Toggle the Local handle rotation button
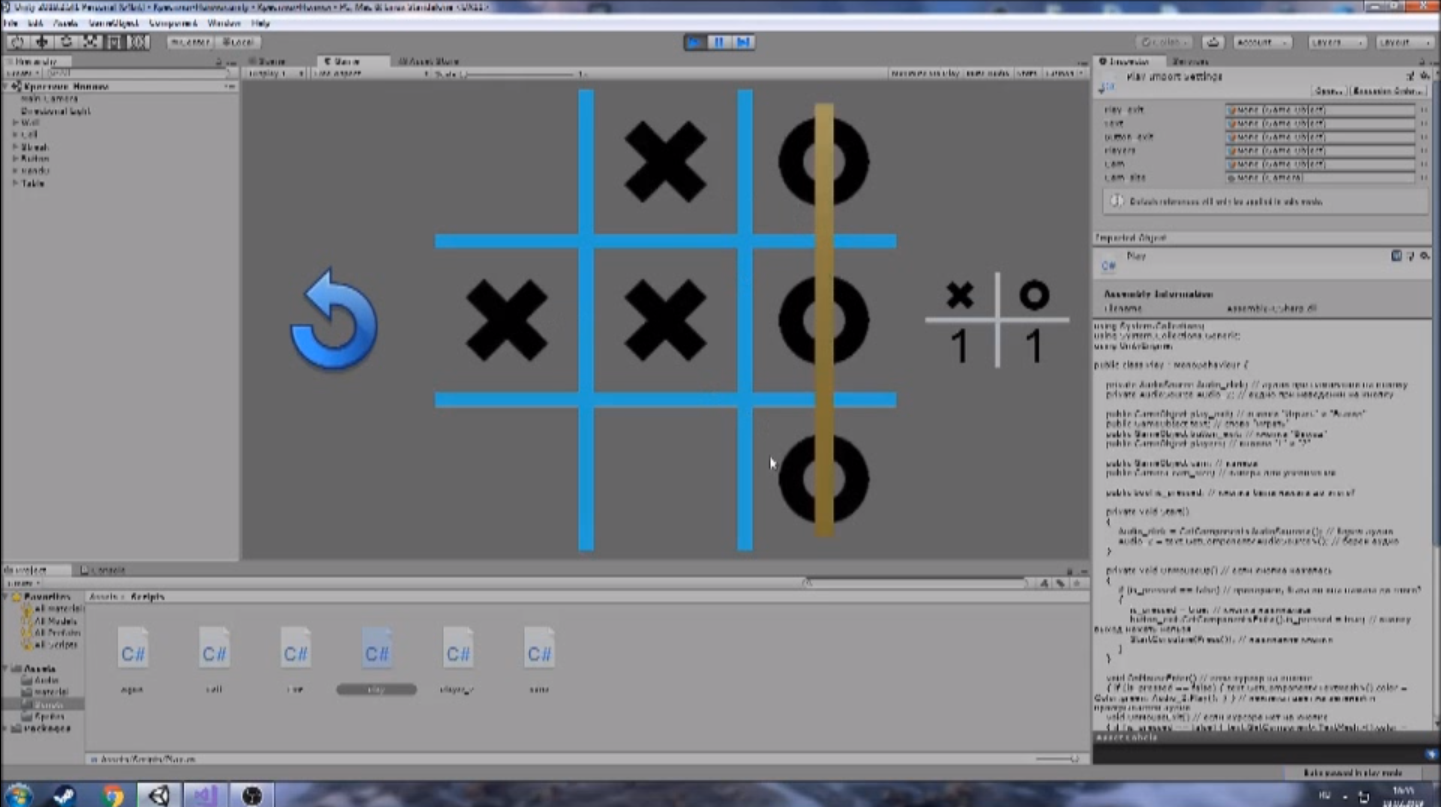This screenshot has height=807, width=1441. click(238, 42)
